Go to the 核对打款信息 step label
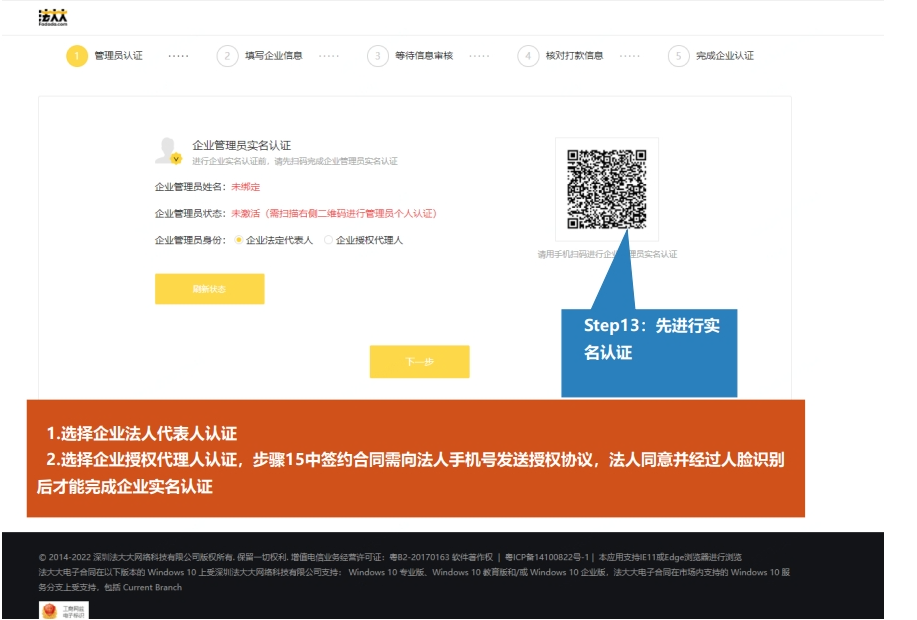 click(574, 56)
